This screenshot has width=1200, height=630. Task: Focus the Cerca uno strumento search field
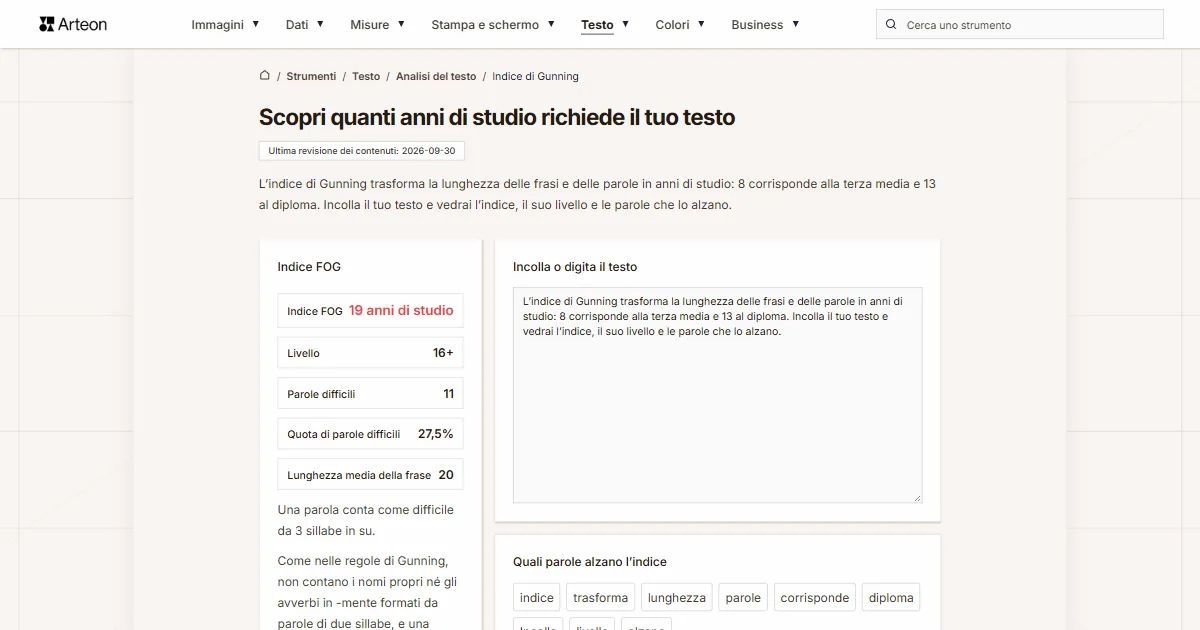coord(1020,24)
